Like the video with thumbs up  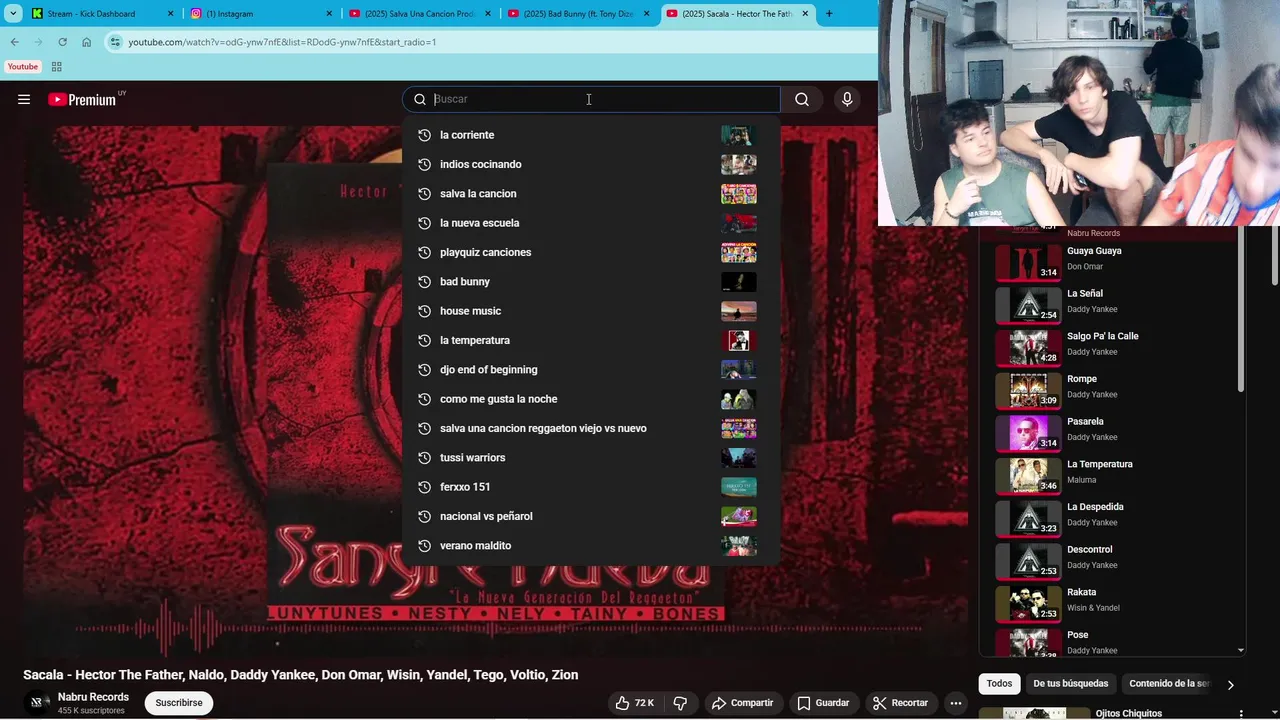pos(634,703)
